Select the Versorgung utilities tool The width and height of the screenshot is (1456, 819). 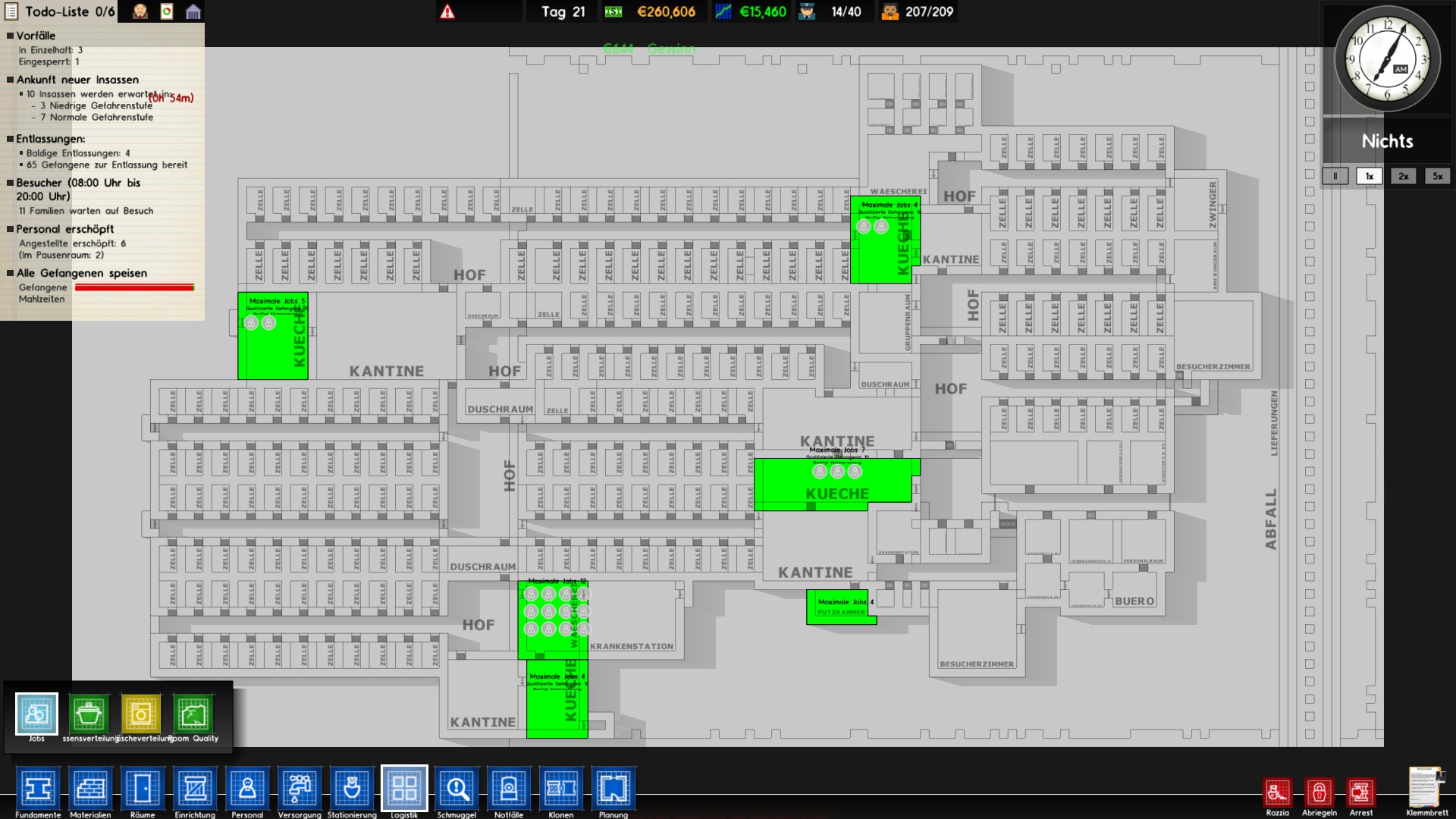[x=299, y=789]
